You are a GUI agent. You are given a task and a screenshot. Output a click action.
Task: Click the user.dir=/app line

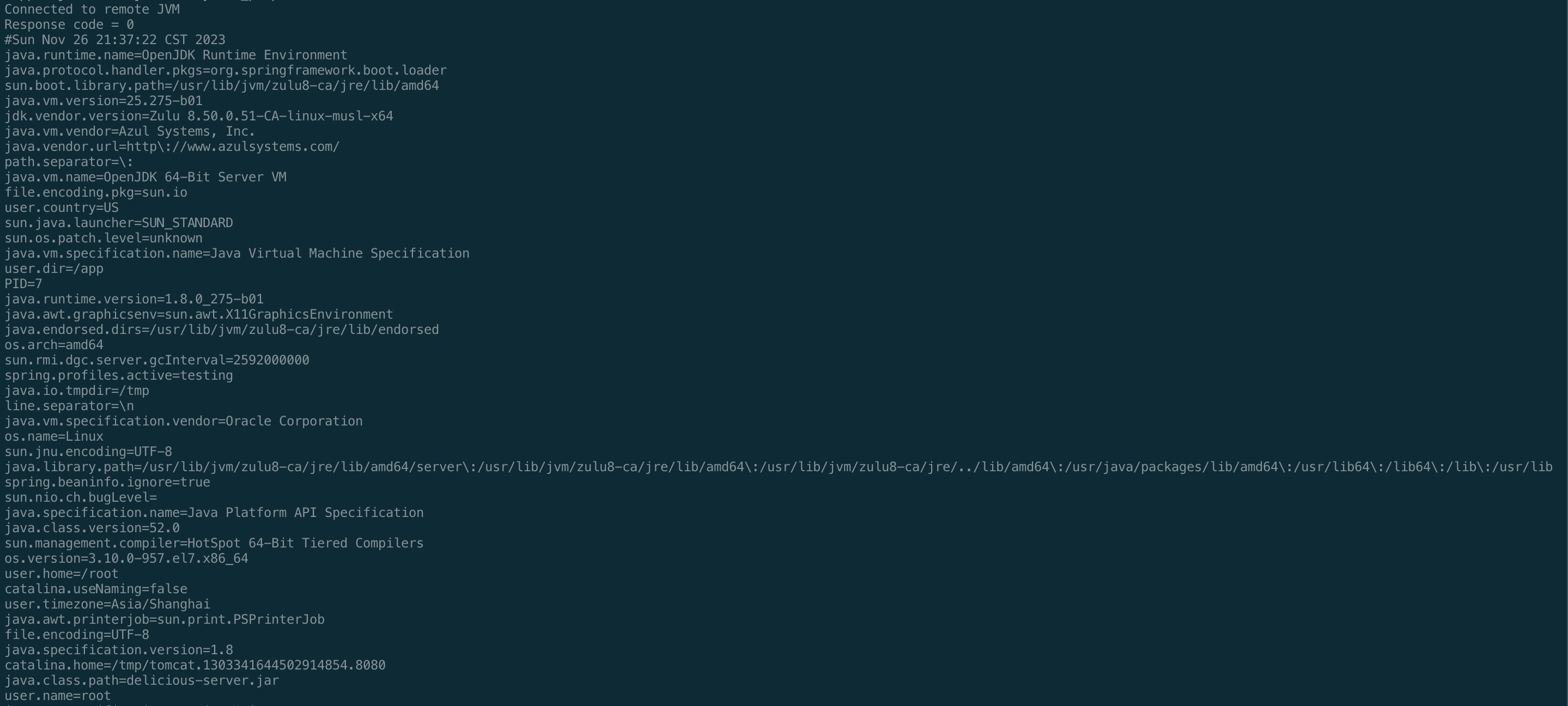pyautogui.click(x=53, y=269)
